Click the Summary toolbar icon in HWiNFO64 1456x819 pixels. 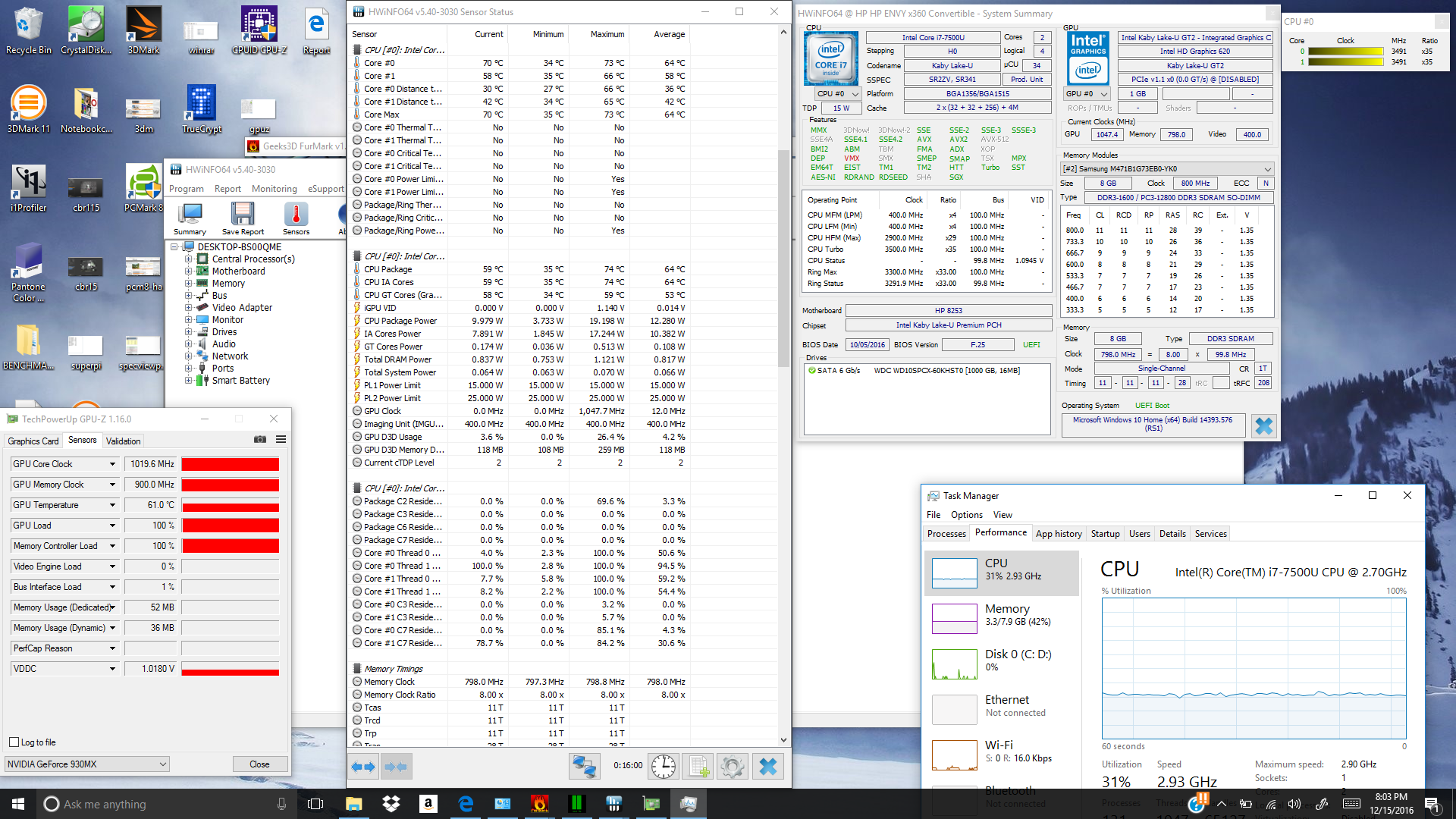click(x=190, y=219)
